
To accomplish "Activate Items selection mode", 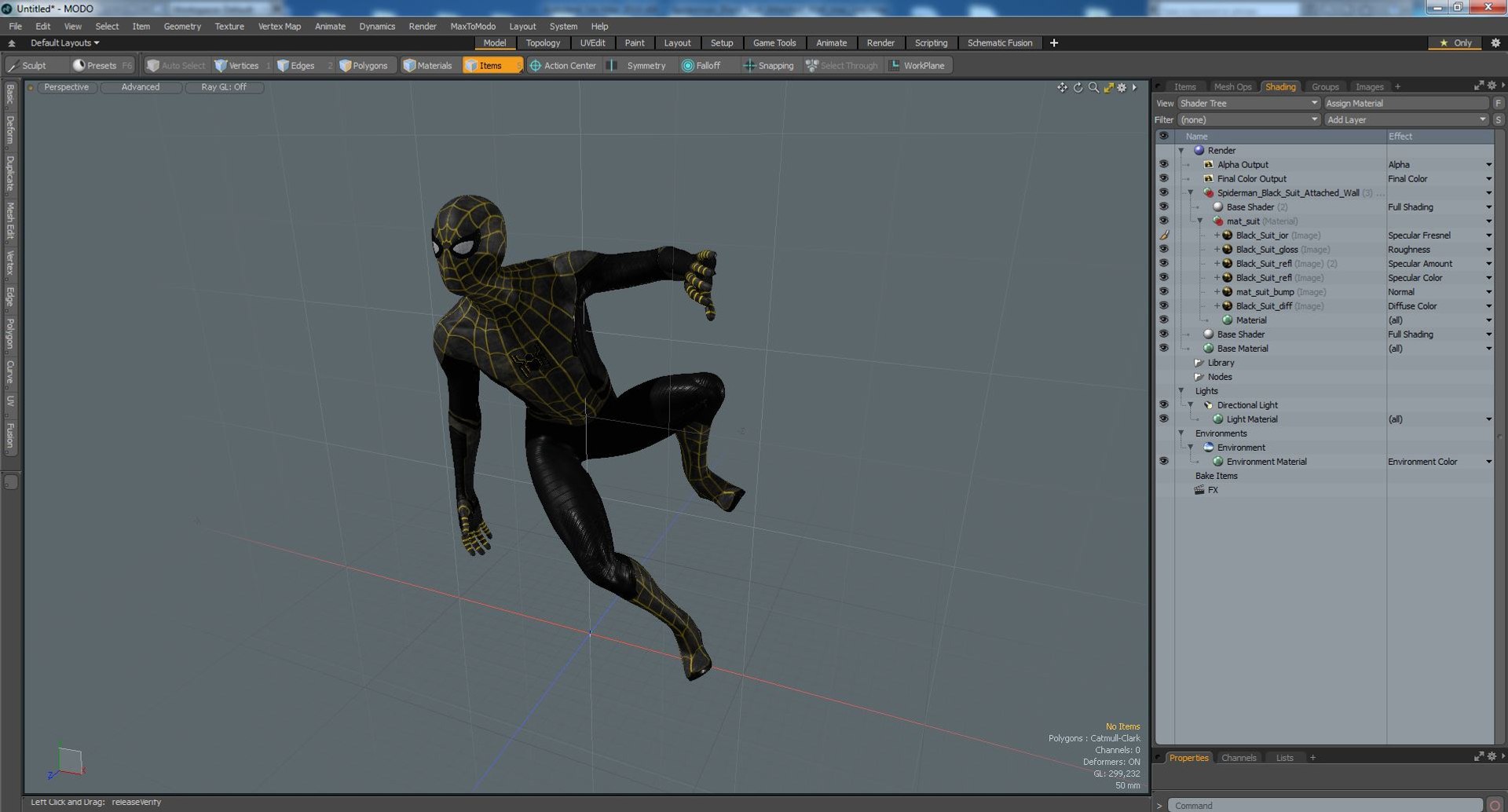I will [491, 65].
